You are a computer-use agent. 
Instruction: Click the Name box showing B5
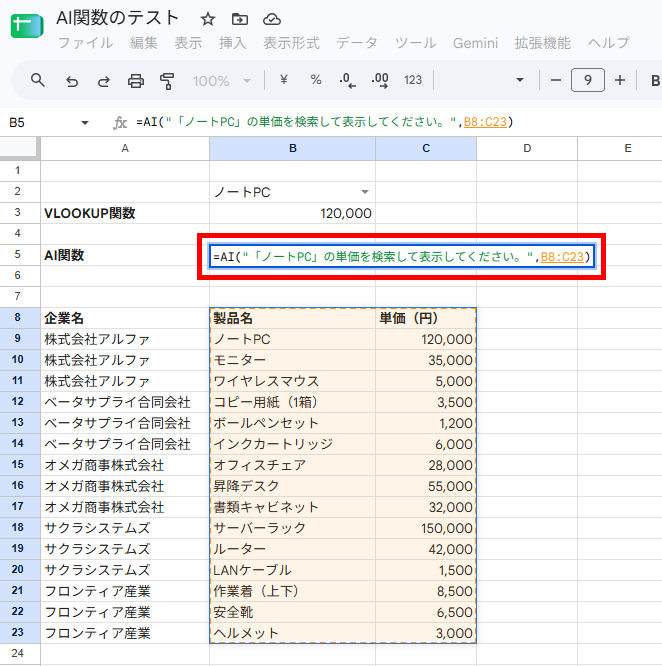(17, 123)
